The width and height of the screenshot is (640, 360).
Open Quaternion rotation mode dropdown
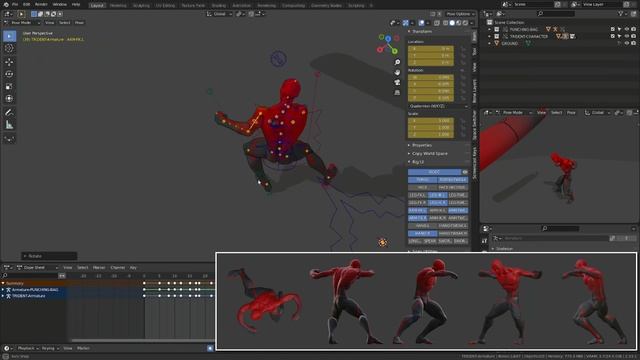[438, 106]
